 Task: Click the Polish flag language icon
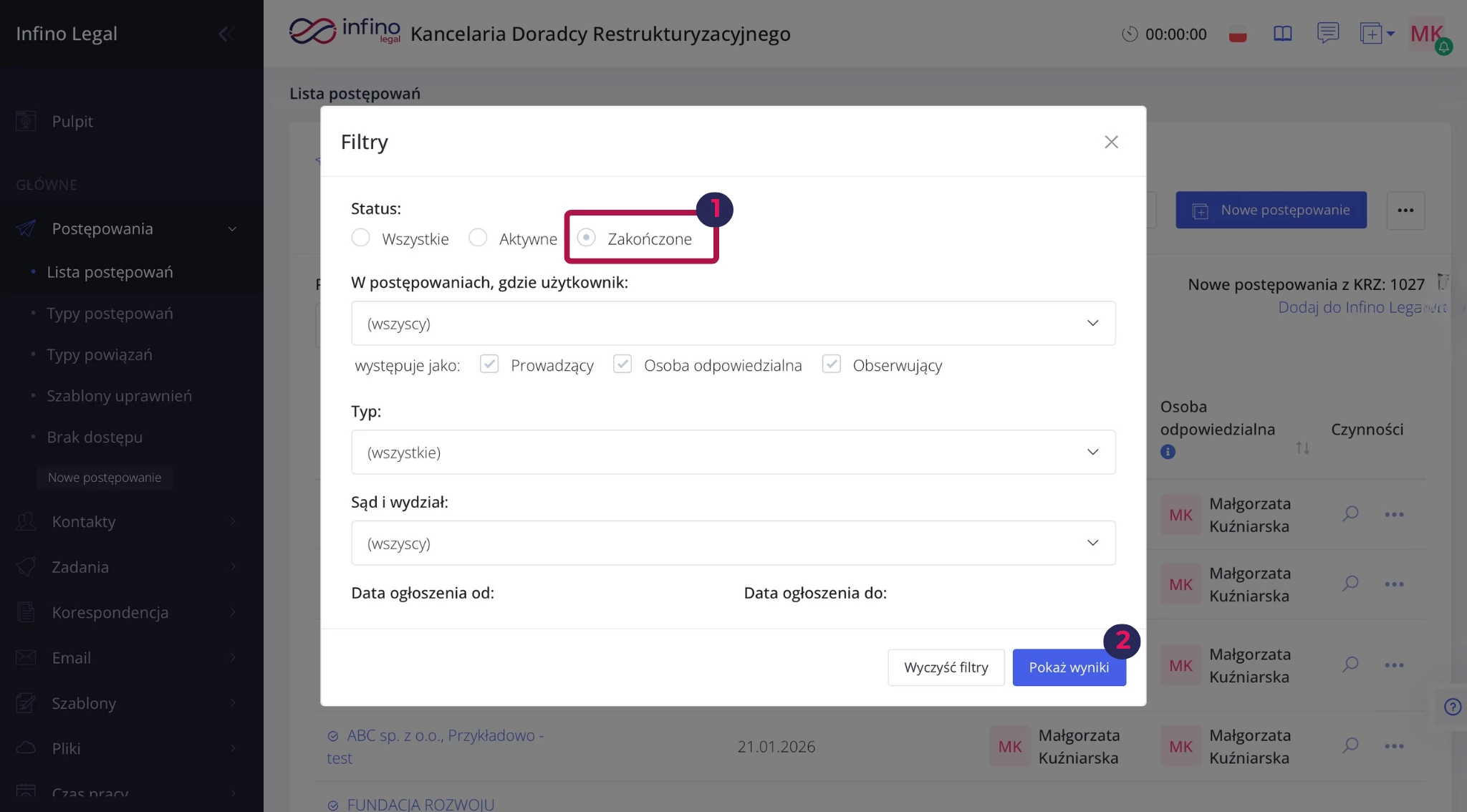(x=1238, y=34)
